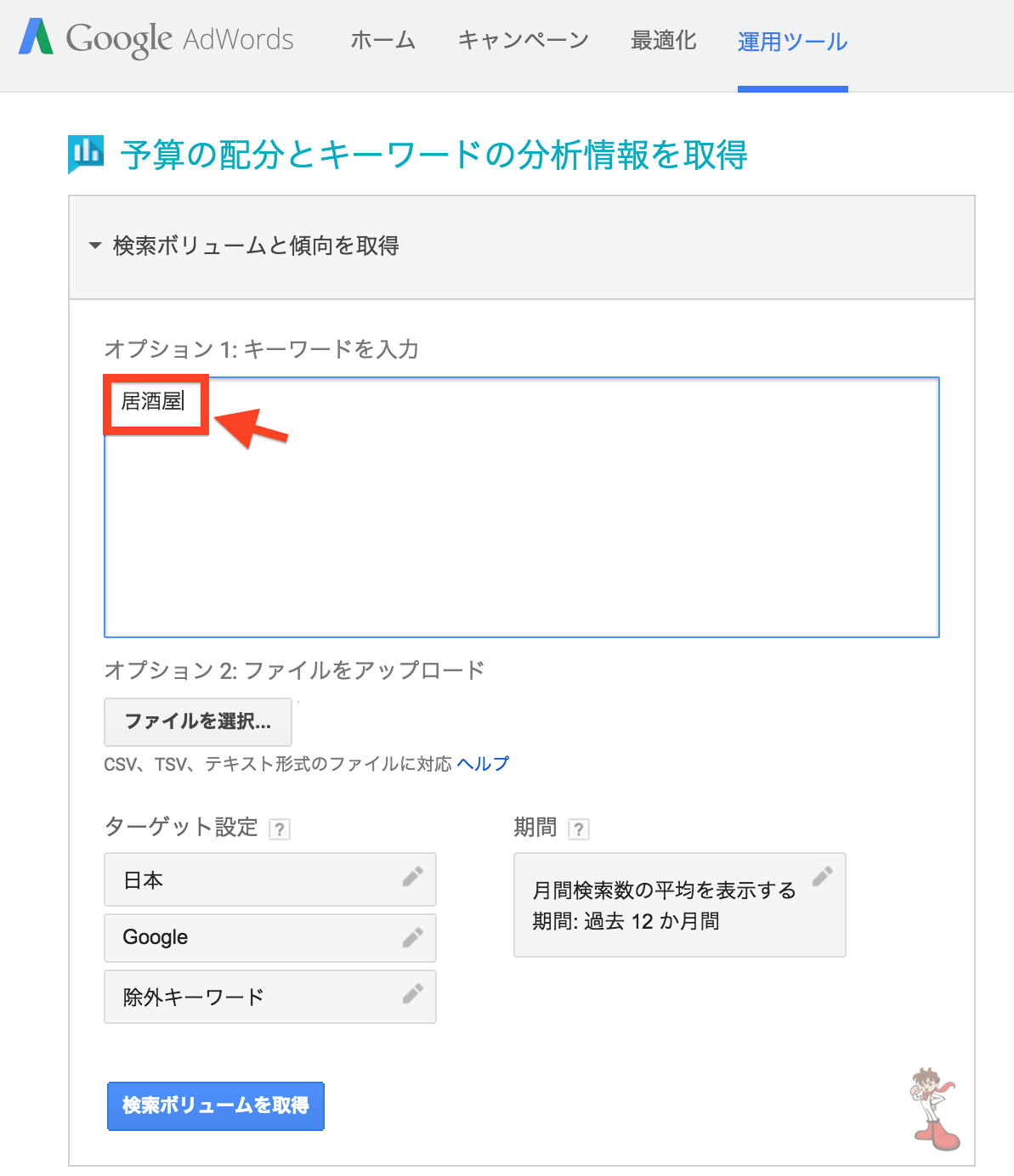Image resolution: width=1014 pixels, height=1176 pixels.
Task: Open the 日本 location targeting setting
Action: 270,879
